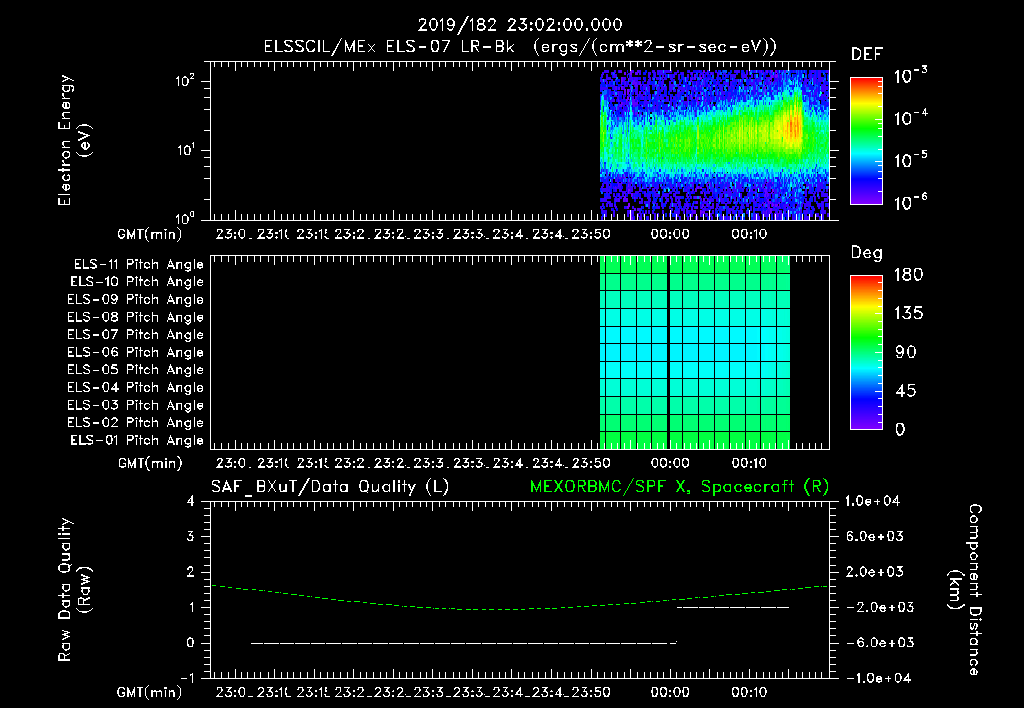This screenshot has height=708, width=1024.
Task: Click the green 'MEXORBMC/SPF X, Spacecraft (R)' legend
Action: 679,487
